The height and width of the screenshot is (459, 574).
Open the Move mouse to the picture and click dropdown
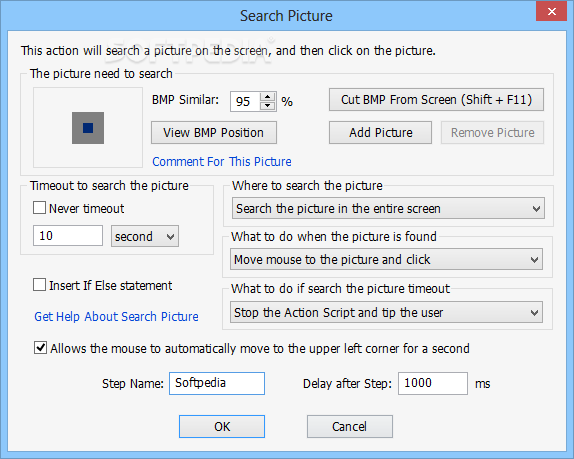(387, 260)
